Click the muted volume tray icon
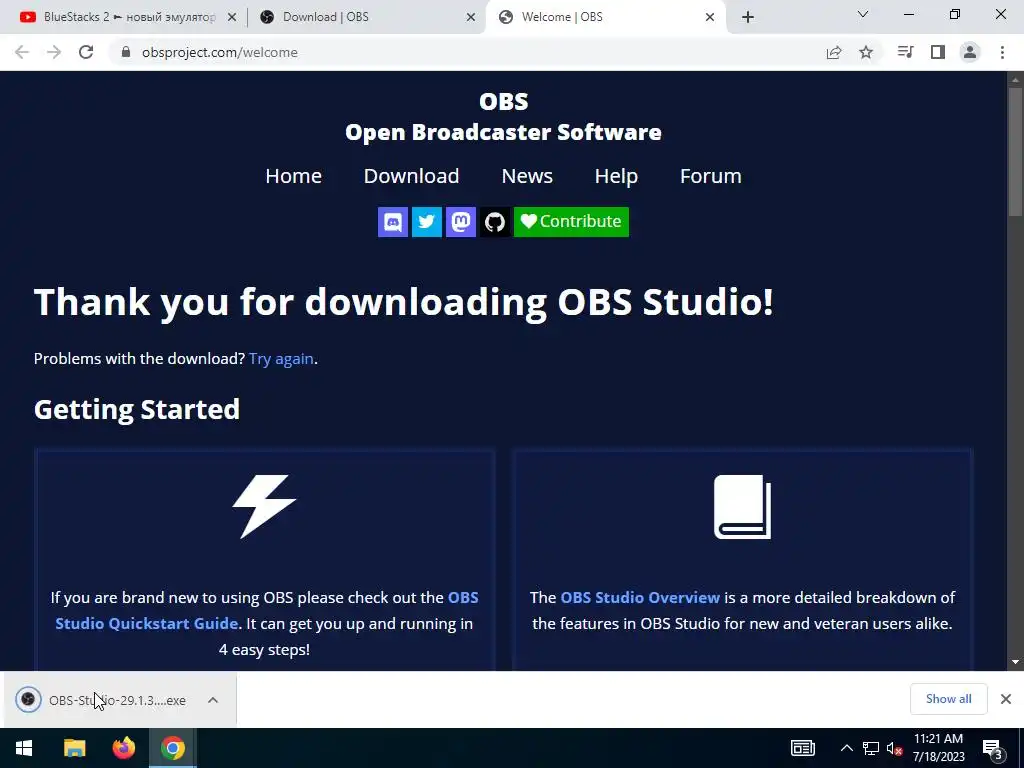The image size is (1024, 768). pyautogui.click(x=895, y=748)
